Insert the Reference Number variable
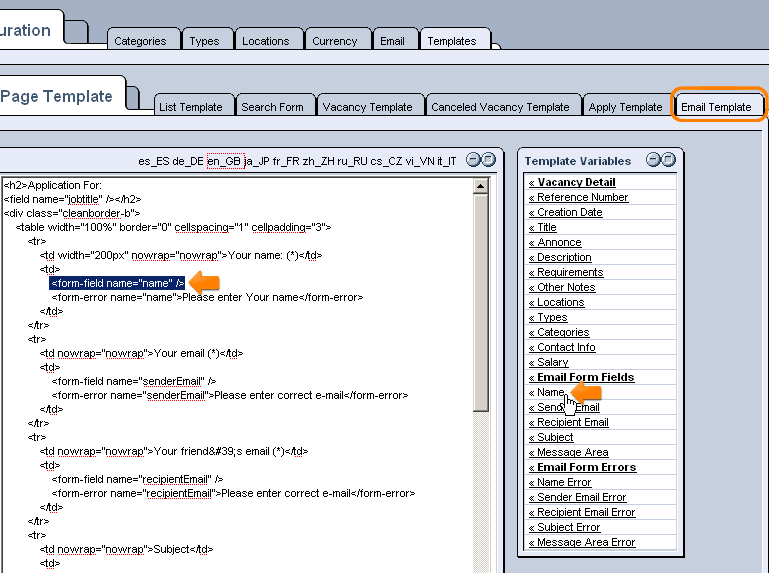This screenshot has height=573, width=769. pos(578,197)
